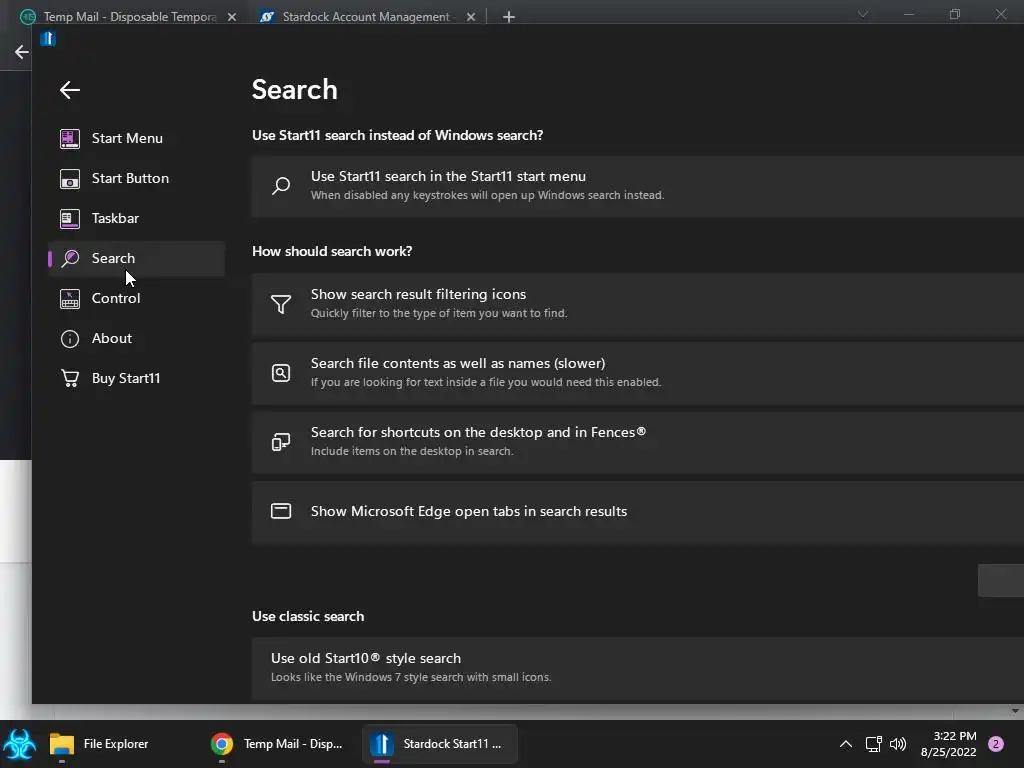This screenshot has height=768, width=1024.
Task: Click the volume speaker icon in tray
Action: click(x=898, y=744)
